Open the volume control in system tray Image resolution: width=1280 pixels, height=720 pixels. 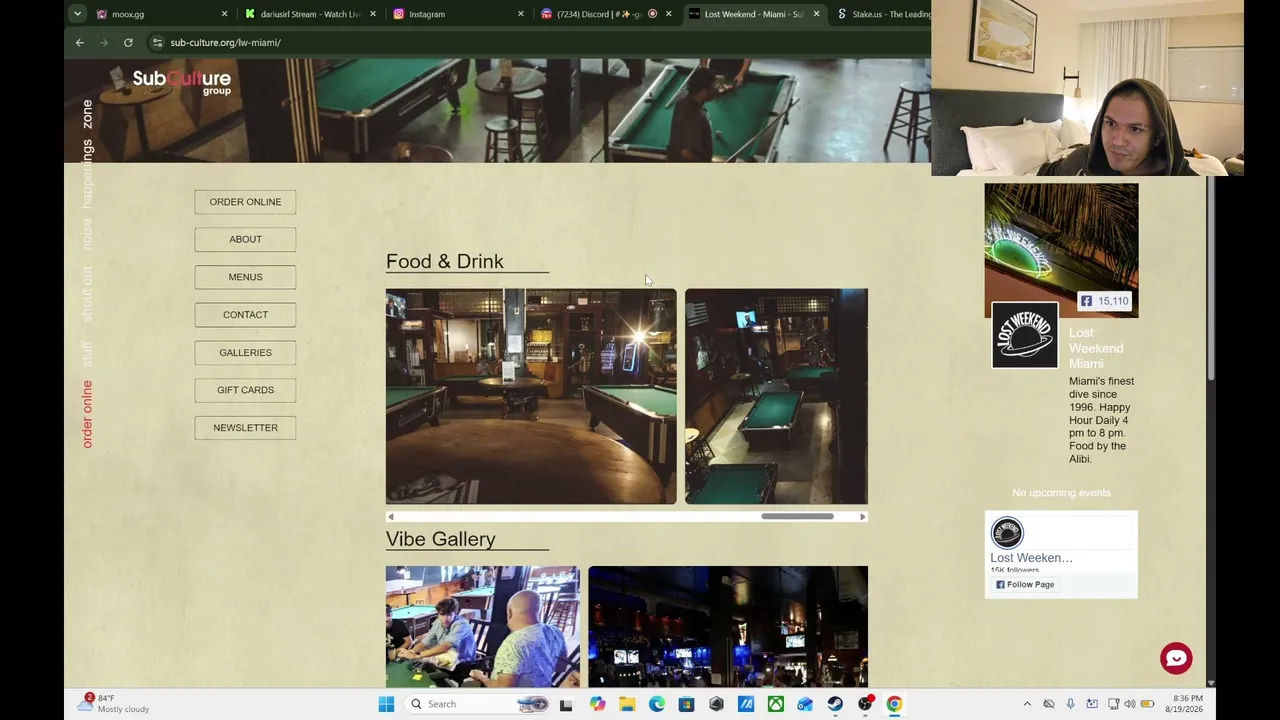click(1130, 704)
